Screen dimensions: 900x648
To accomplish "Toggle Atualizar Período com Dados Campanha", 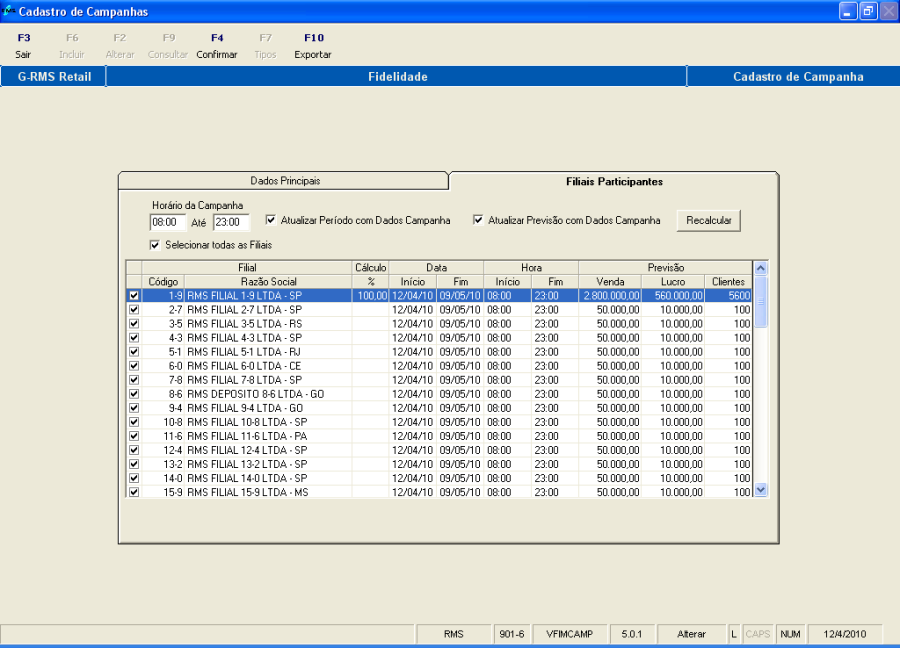I will [x=271, y=220].
